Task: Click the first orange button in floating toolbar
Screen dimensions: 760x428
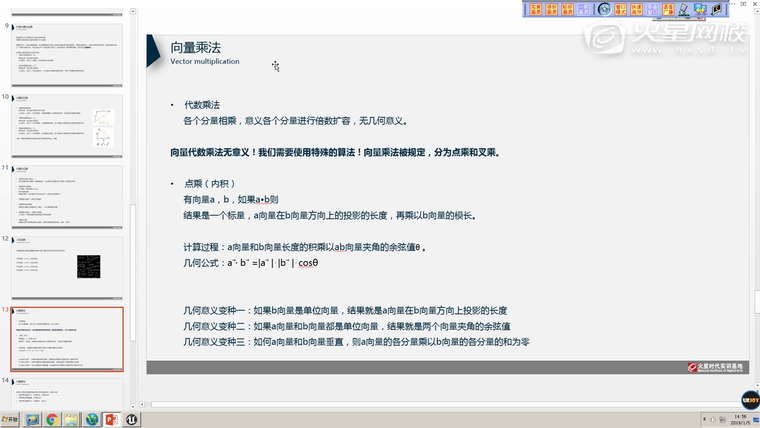Action: (535, 9)
